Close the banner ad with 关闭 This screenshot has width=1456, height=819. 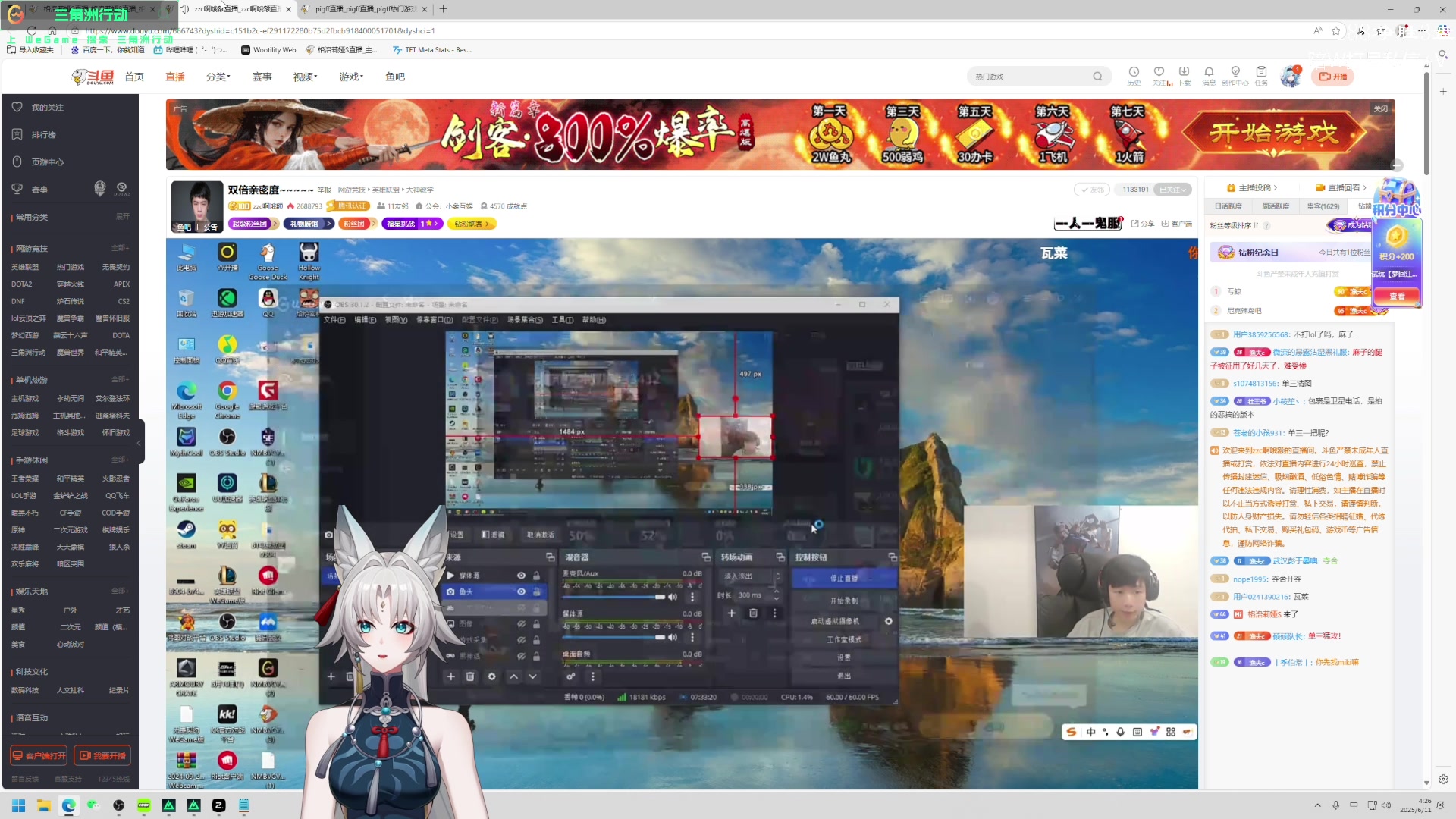[1381, 109]
